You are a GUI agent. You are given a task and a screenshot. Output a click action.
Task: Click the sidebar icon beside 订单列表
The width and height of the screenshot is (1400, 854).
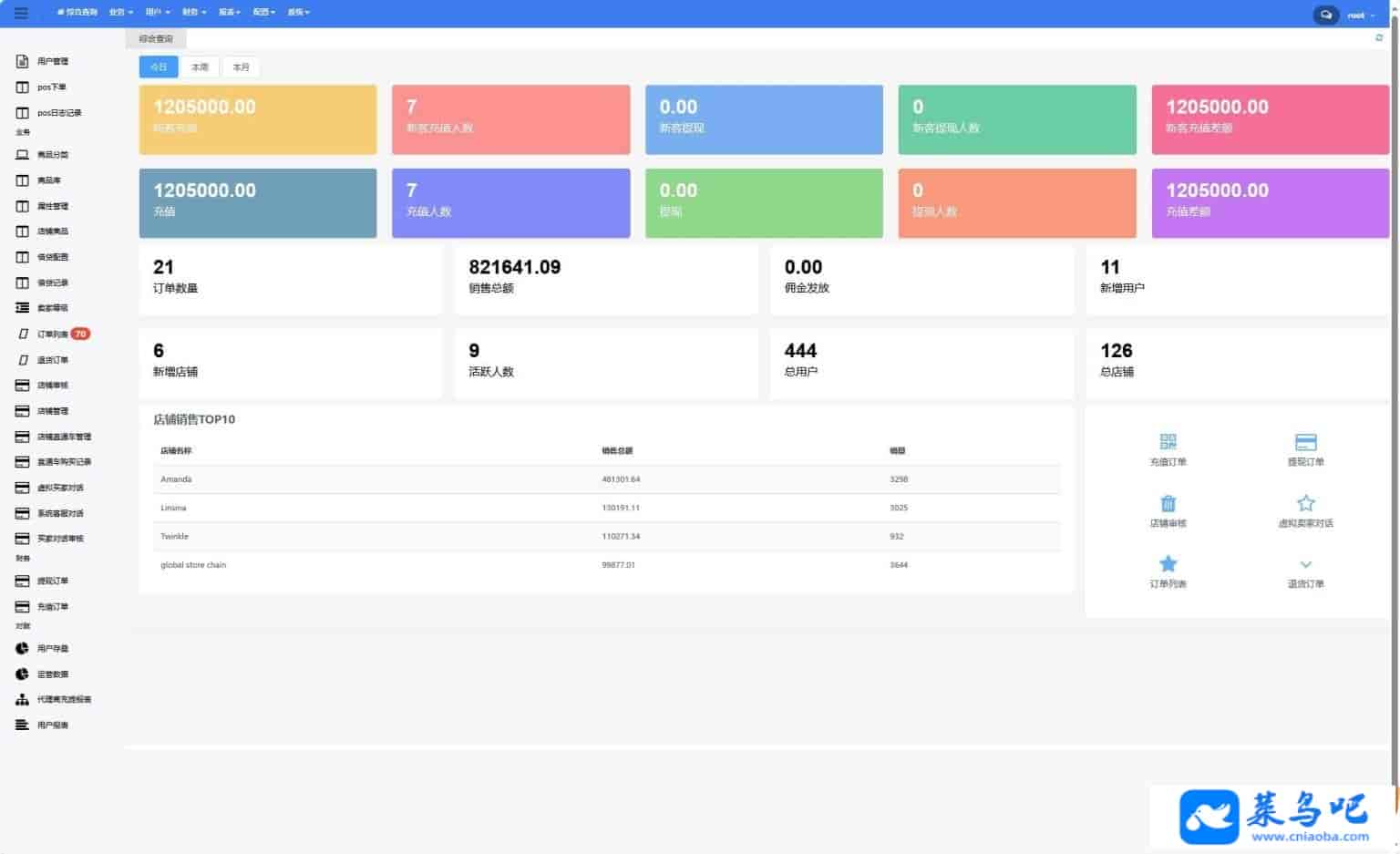click(24, 334)
